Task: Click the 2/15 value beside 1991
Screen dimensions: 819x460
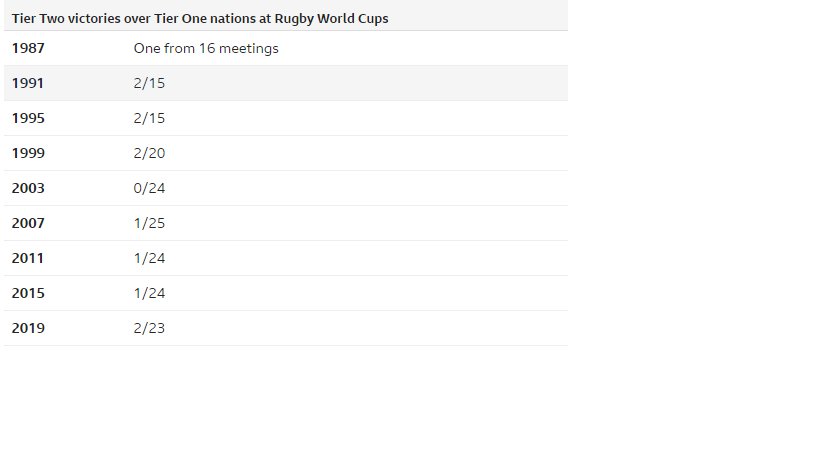Action: pos(149,83)
